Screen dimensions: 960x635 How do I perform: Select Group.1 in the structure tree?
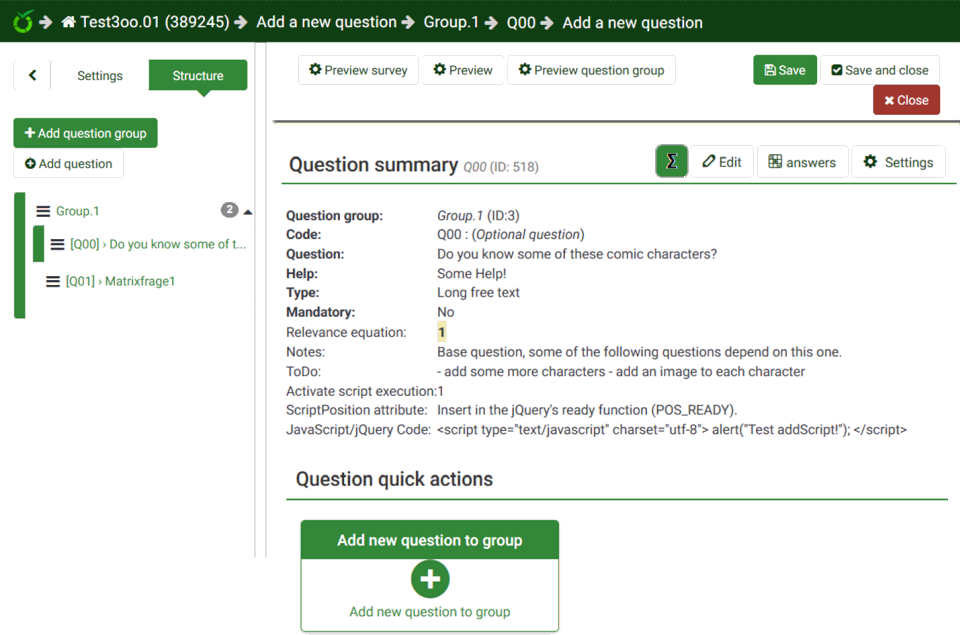tap(78, 211)
